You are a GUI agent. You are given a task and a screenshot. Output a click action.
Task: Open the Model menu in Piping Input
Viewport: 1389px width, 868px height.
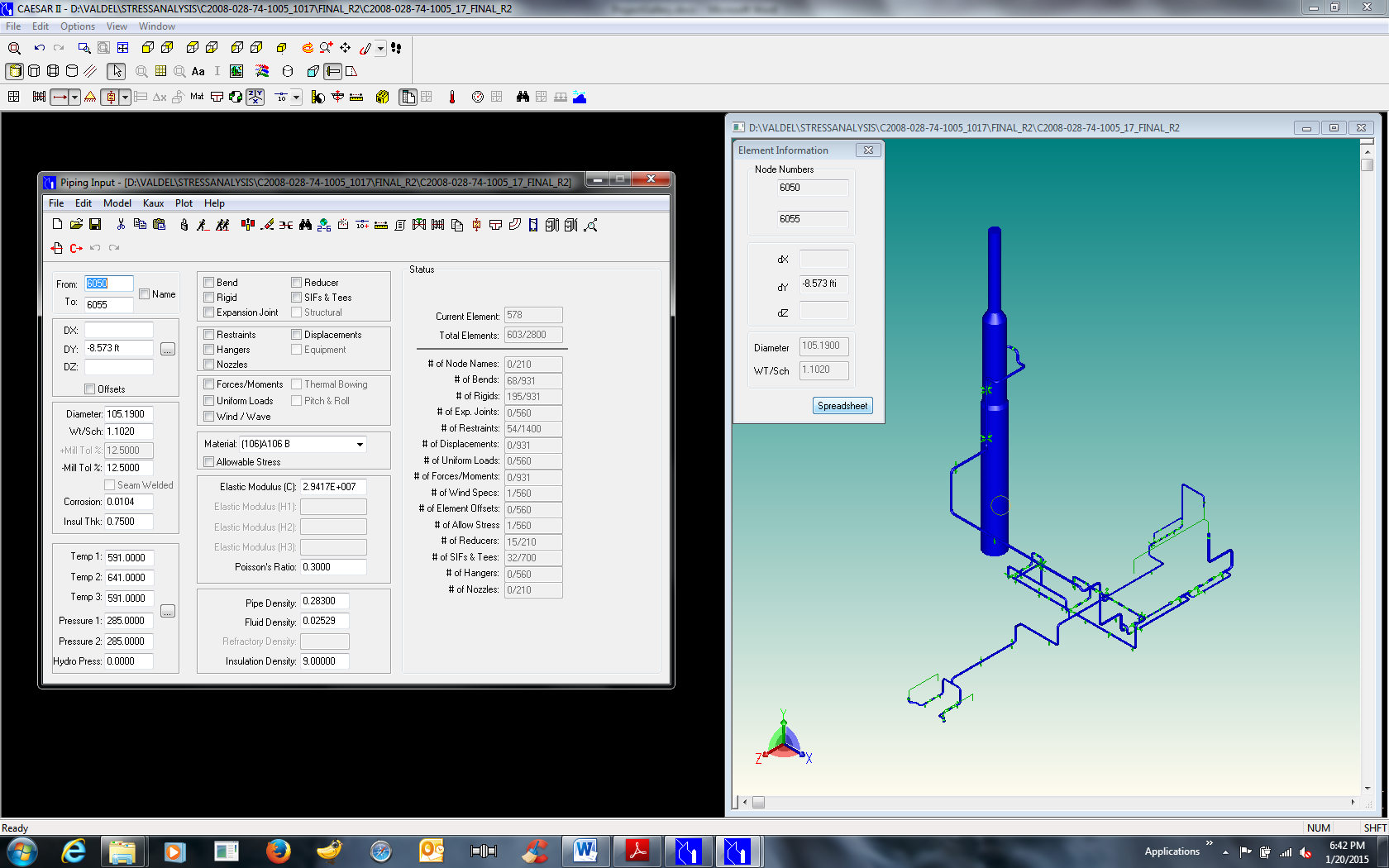point(117,203)
